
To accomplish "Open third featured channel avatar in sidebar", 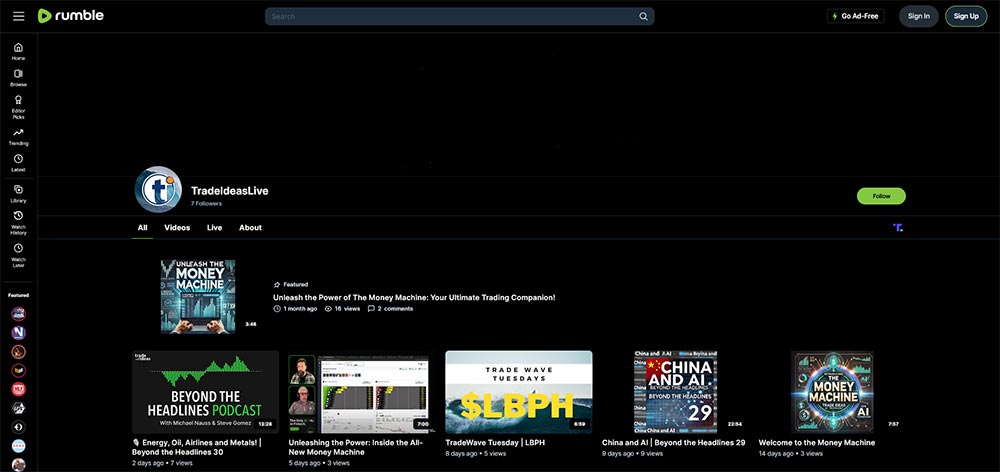I will (18, 351).
